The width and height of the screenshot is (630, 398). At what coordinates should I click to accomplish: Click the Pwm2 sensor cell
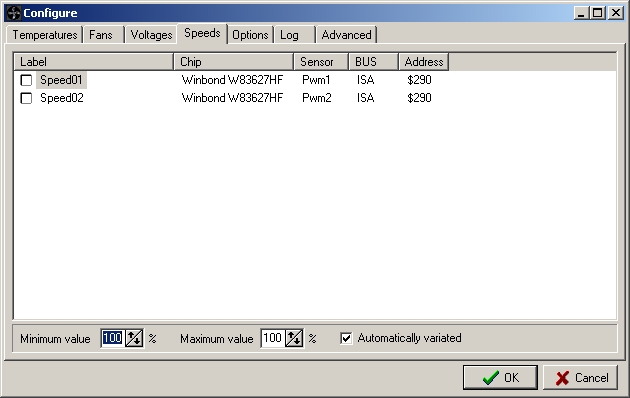click(x=317, y=98)
